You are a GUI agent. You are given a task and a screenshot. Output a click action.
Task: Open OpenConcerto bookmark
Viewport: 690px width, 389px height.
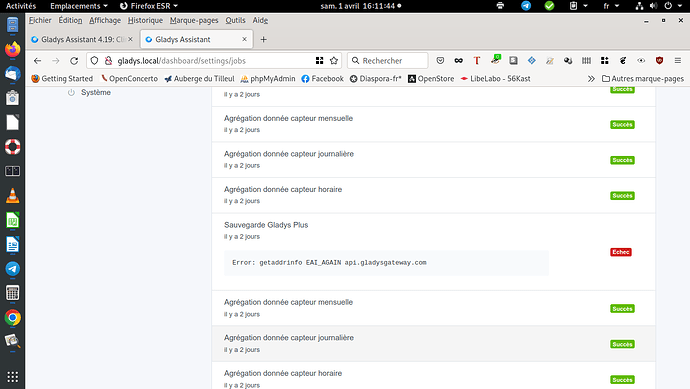pos(129,78)
